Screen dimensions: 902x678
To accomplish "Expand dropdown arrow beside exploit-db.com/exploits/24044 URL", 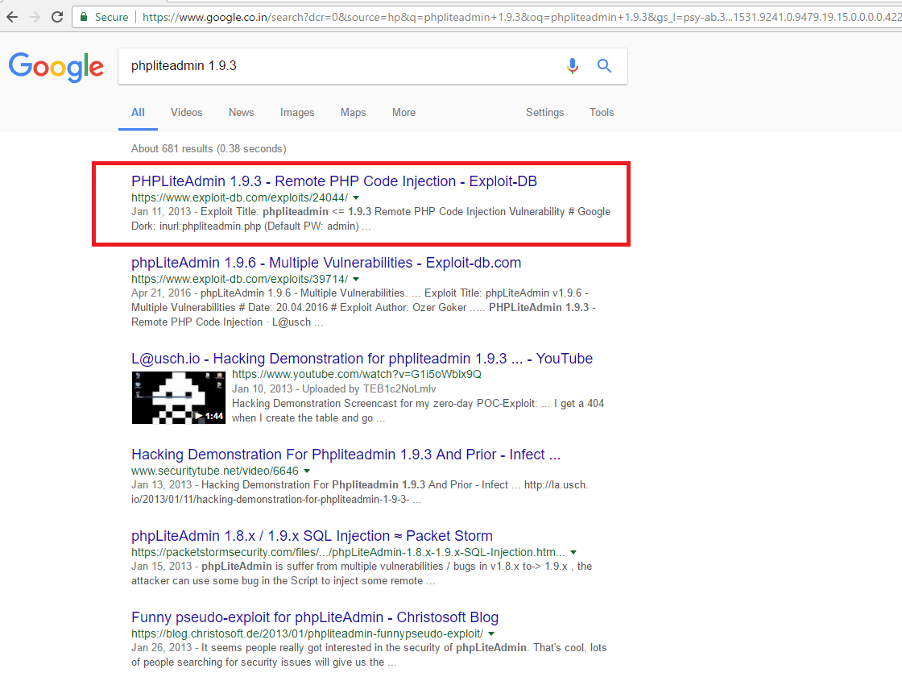I will 356,198.
